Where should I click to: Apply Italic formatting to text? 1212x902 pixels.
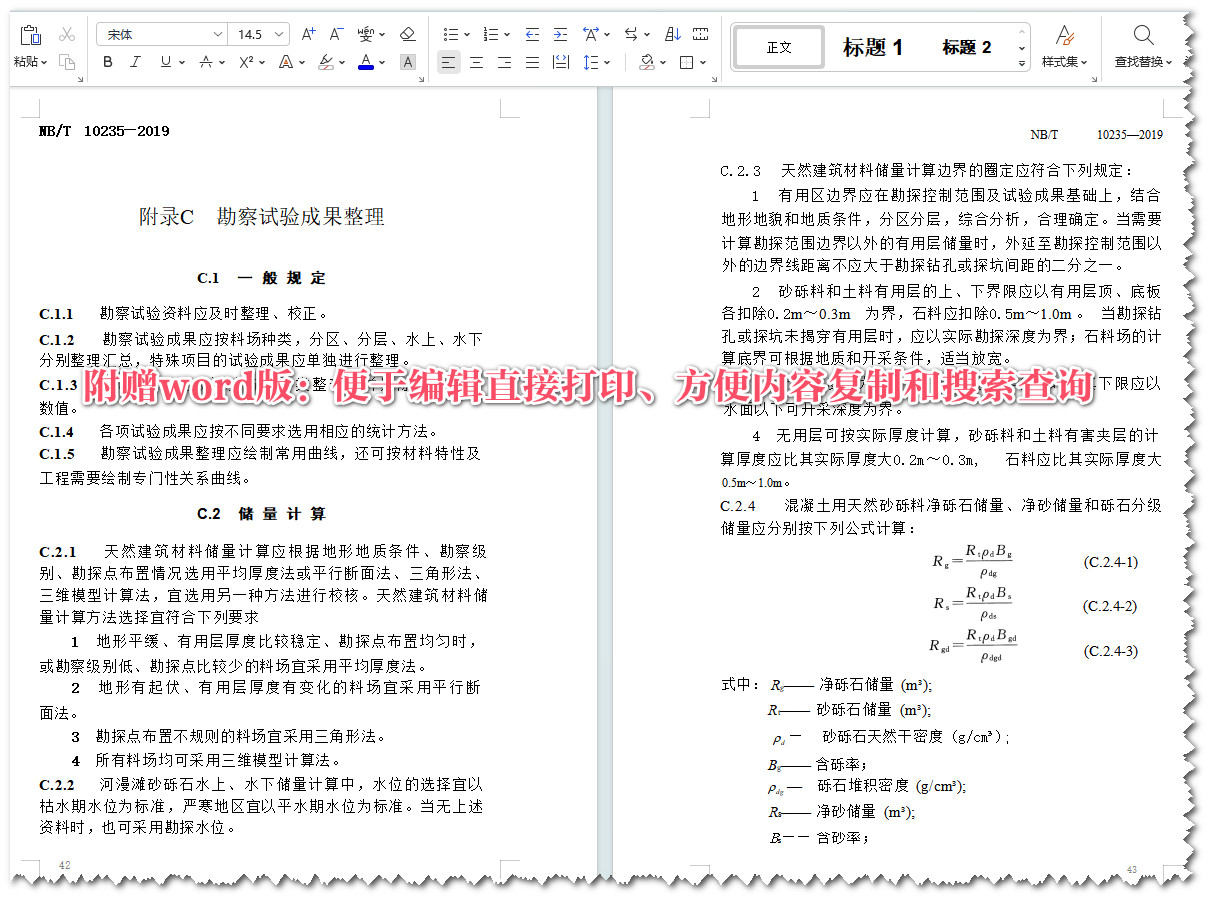click(135, 62)
